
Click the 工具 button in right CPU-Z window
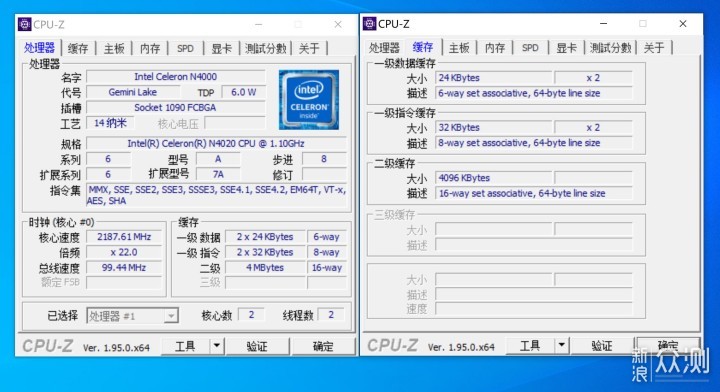tap(530, 345)
